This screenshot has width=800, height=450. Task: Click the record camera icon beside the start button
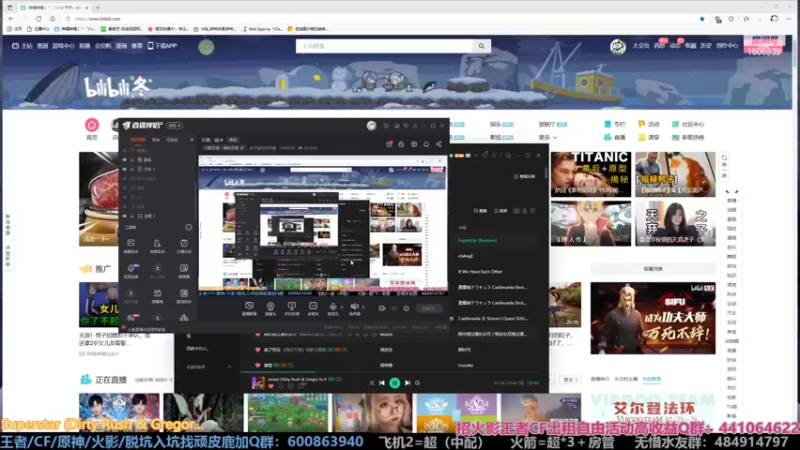(382, 308)
